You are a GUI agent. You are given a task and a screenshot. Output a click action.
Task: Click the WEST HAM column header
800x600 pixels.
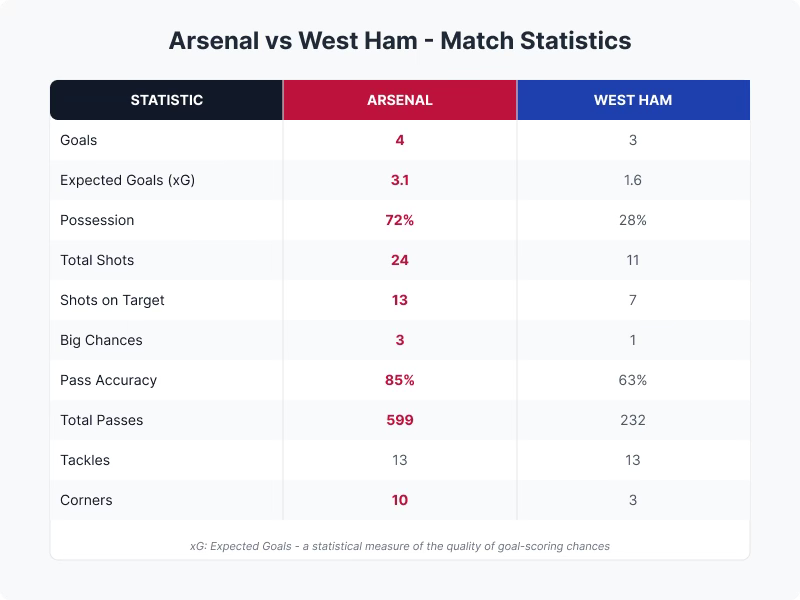point(633,100)
